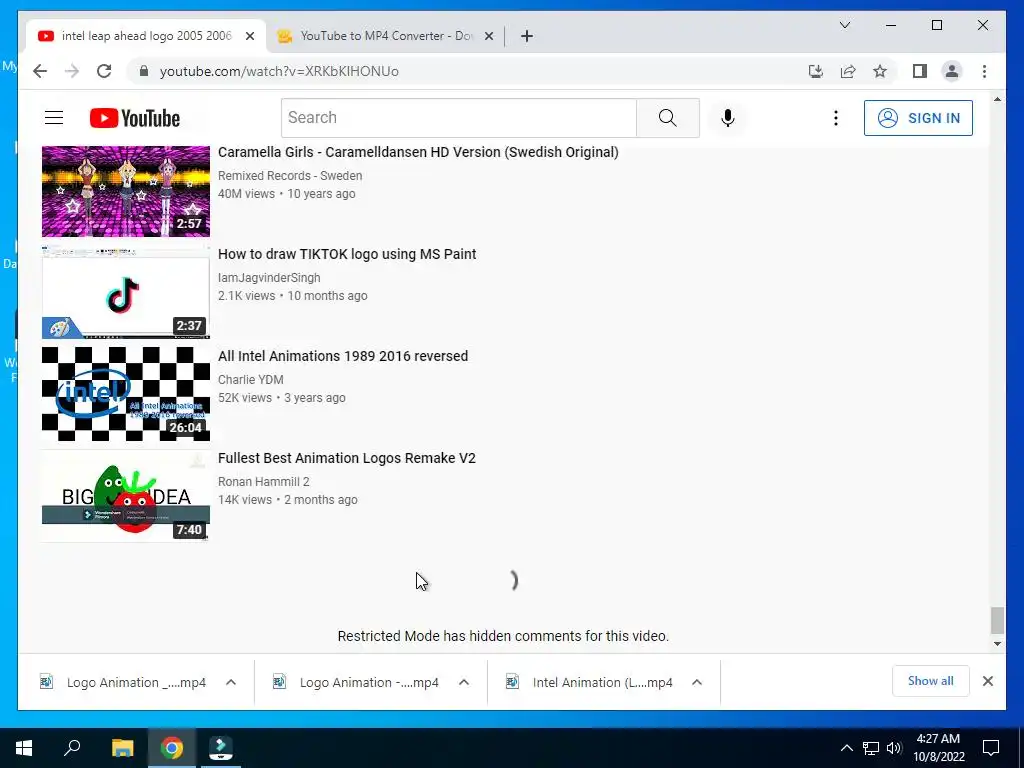Expand options for Logo Animation -....mp4 download
This screenshot has height=768, width=1024.
click(x=464, y=682)
